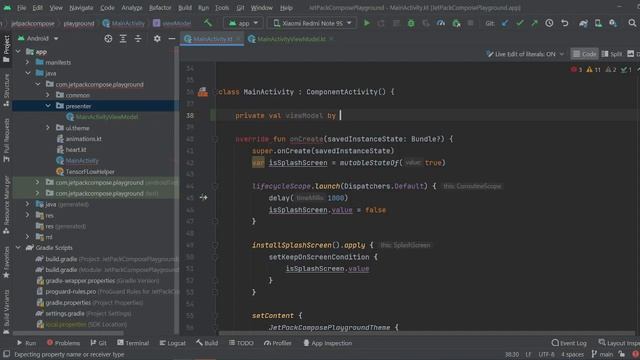Open the Project tool window sidebar tab

point(6,49)
